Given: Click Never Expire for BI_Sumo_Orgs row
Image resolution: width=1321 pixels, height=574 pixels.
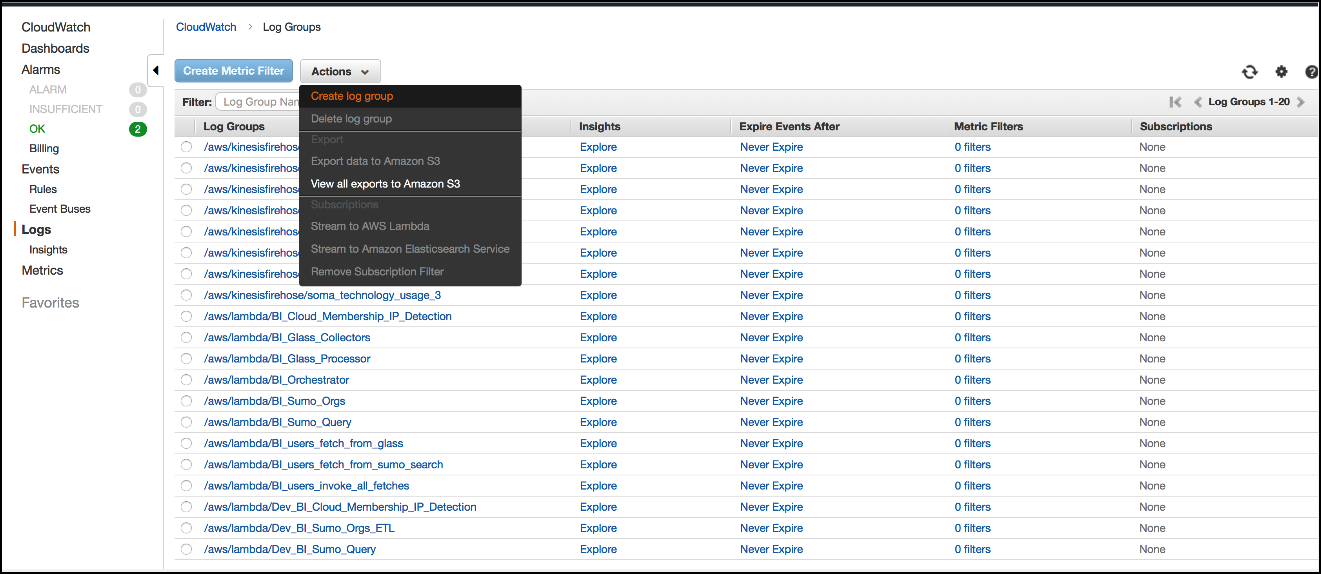Looking at the screenshot, I should click(771, 401).
